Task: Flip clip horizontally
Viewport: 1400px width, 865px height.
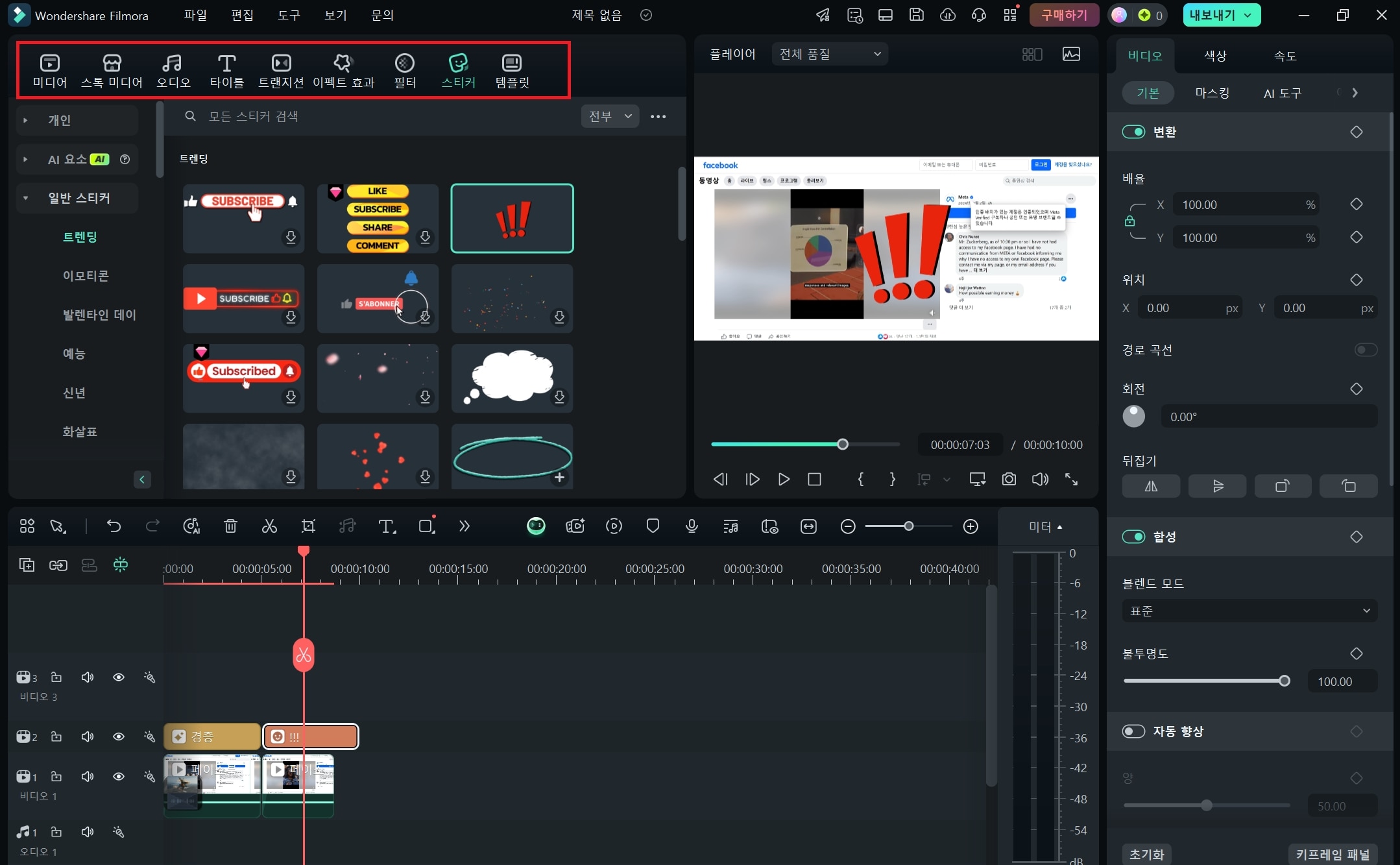Action: point(1151,486)
